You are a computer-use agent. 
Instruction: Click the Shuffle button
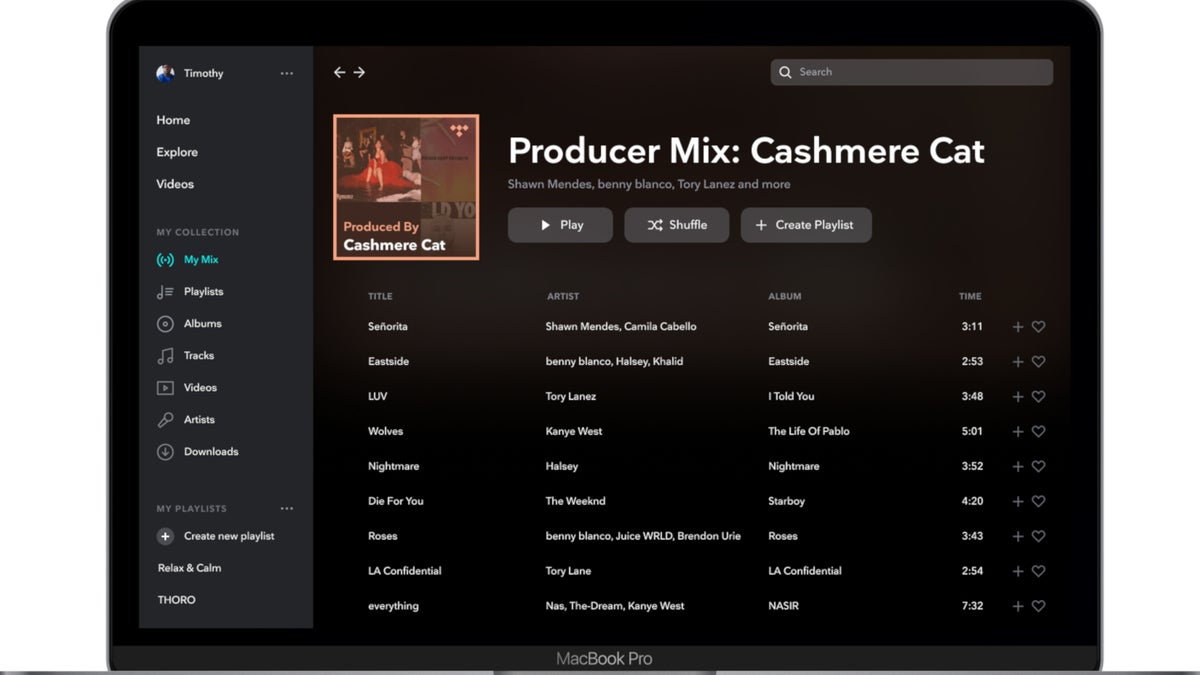click(677, 225)
